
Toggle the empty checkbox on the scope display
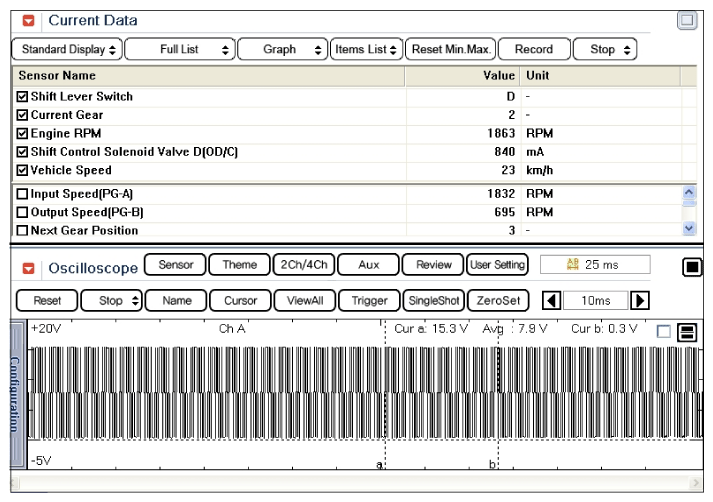pos(663,331)
